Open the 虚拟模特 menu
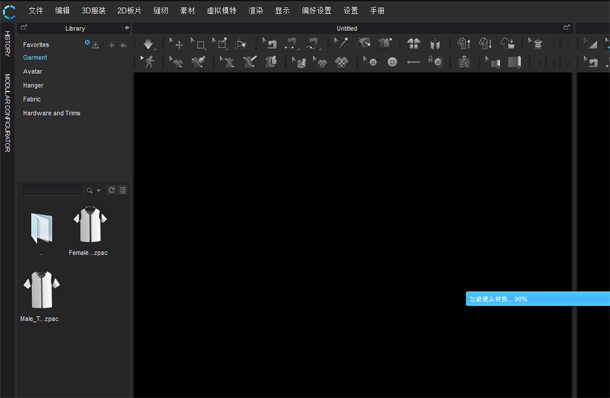Screen dimensions: 610x398 click(x=221, y=11)
